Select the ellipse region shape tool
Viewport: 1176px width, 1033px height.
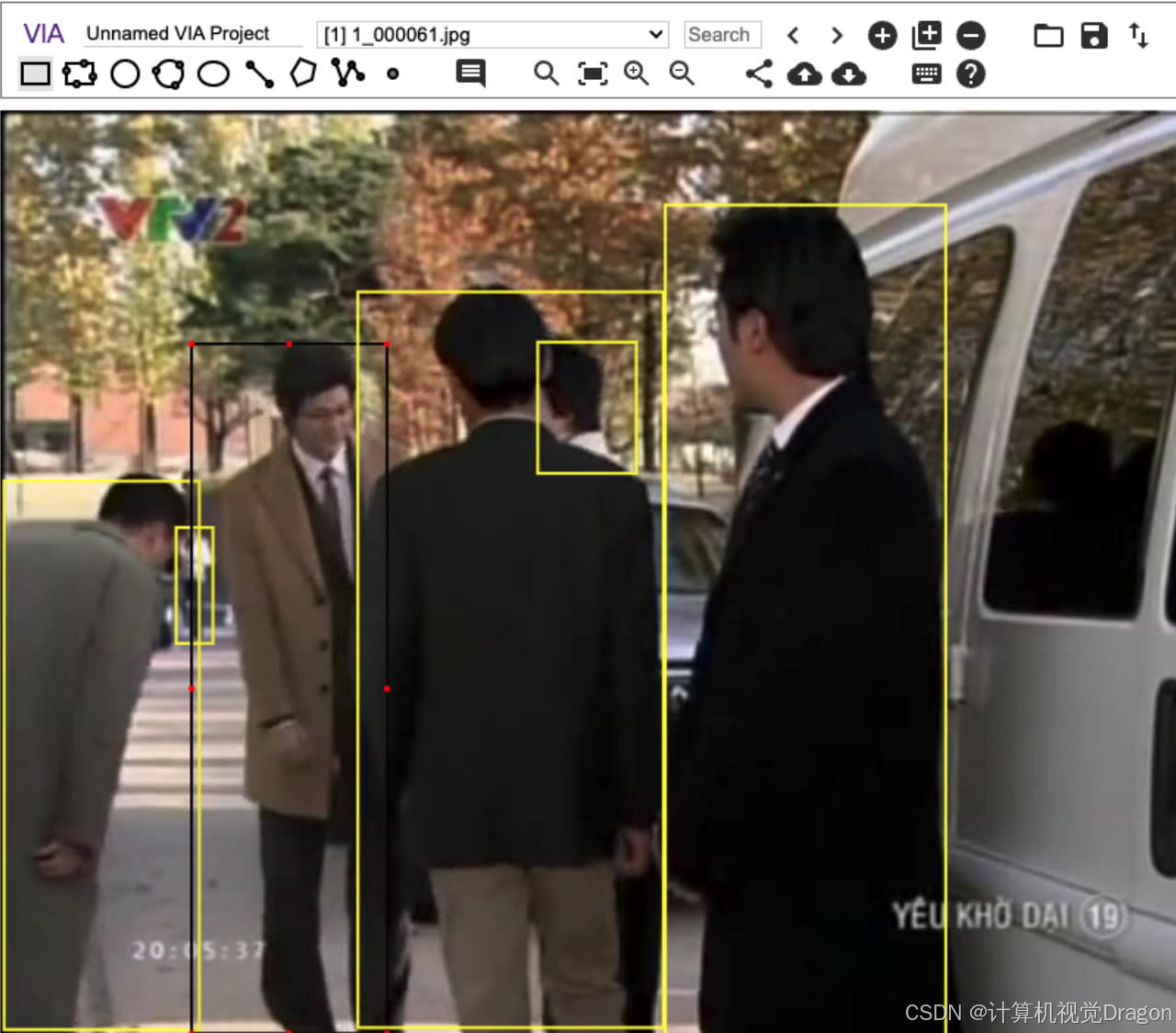pyautogui.click(x=213, y=74)
